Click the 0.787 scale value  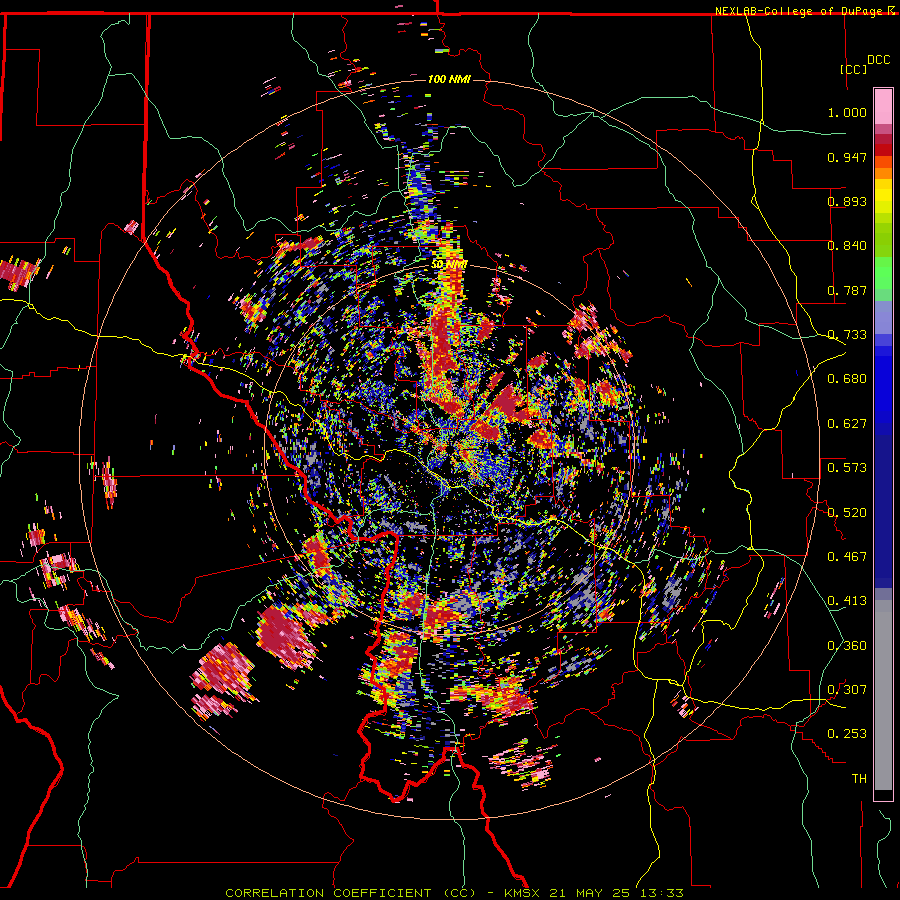click(847, 290)
